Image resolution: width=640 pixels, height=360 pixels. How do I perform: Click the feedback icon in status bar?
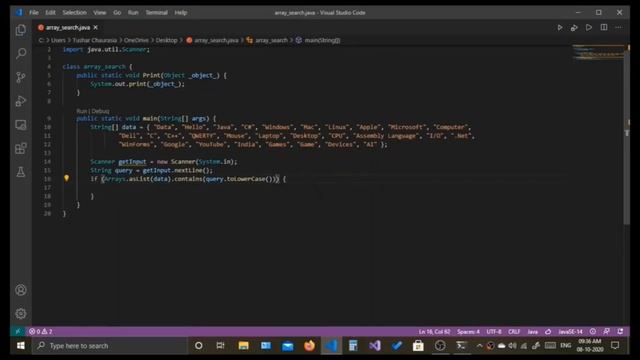(607, 331)
